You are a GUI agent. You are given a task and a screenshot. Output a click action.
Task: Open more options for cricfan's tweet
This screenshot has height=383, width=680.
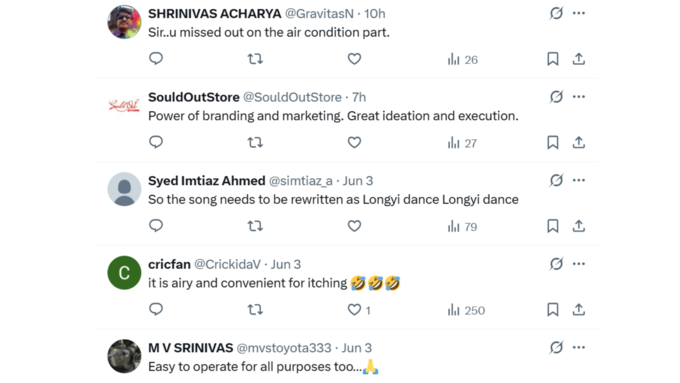579,264
